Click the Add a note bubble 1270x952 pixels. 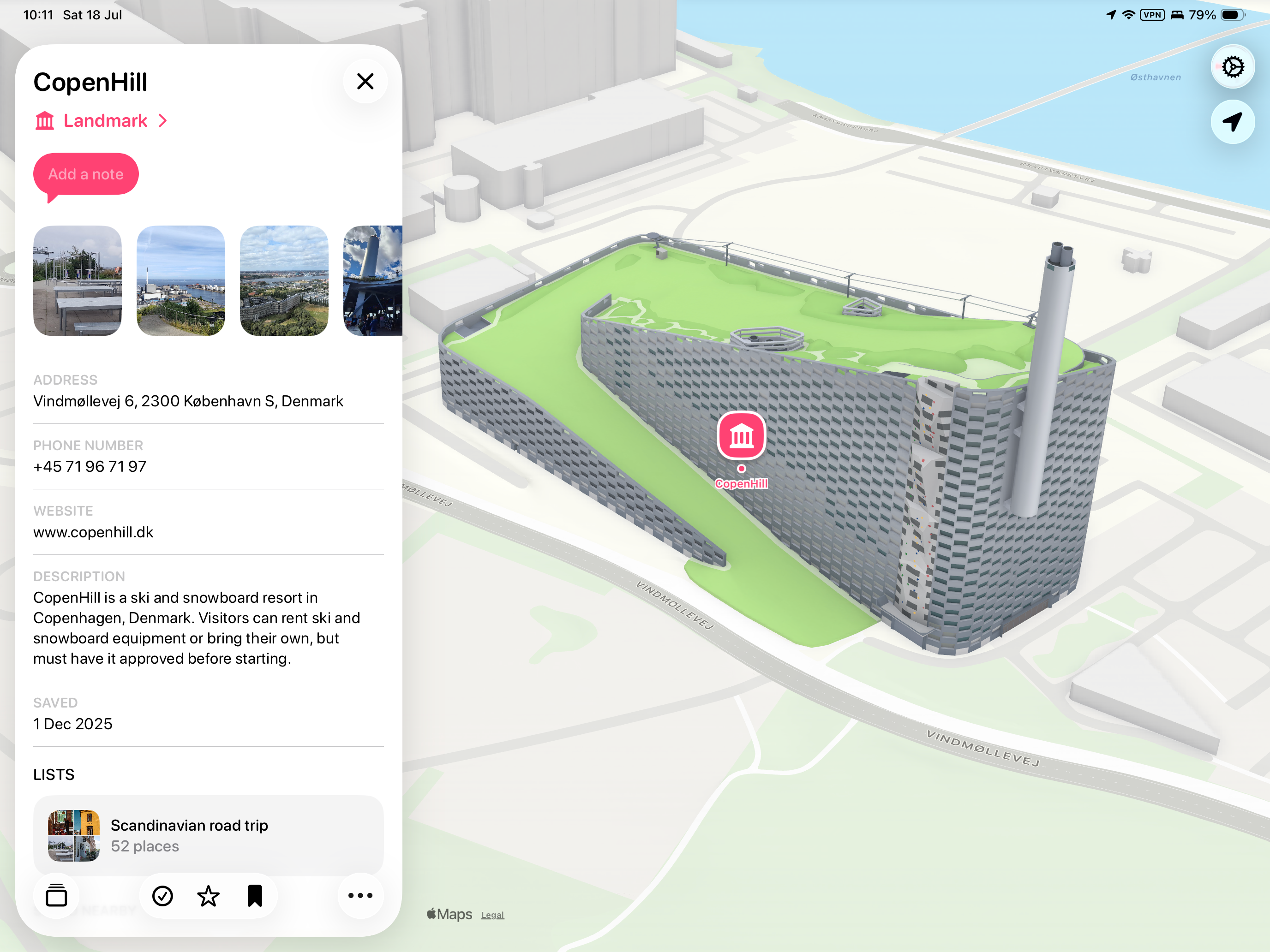tap(86, 174)
